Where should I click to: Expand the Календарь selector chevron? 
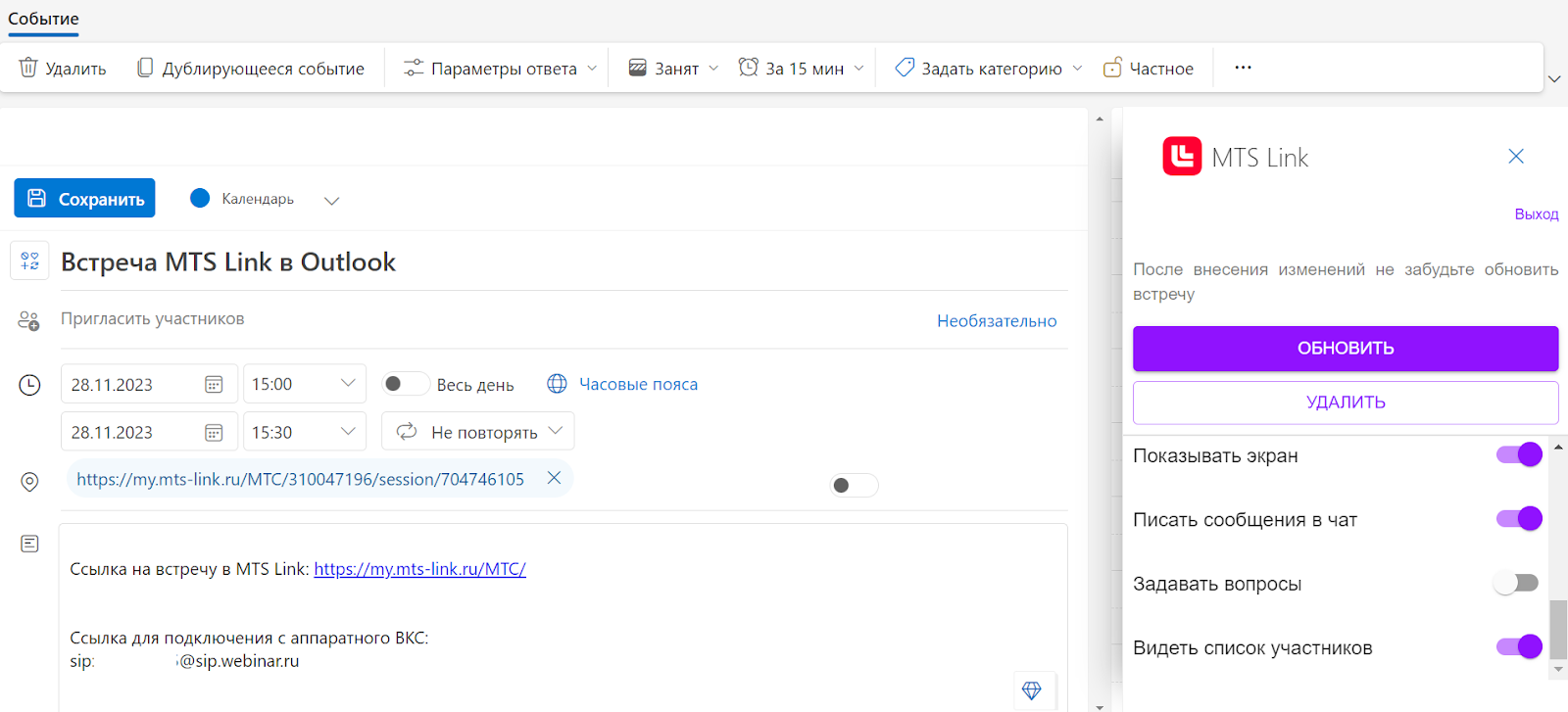coord(331,200)
